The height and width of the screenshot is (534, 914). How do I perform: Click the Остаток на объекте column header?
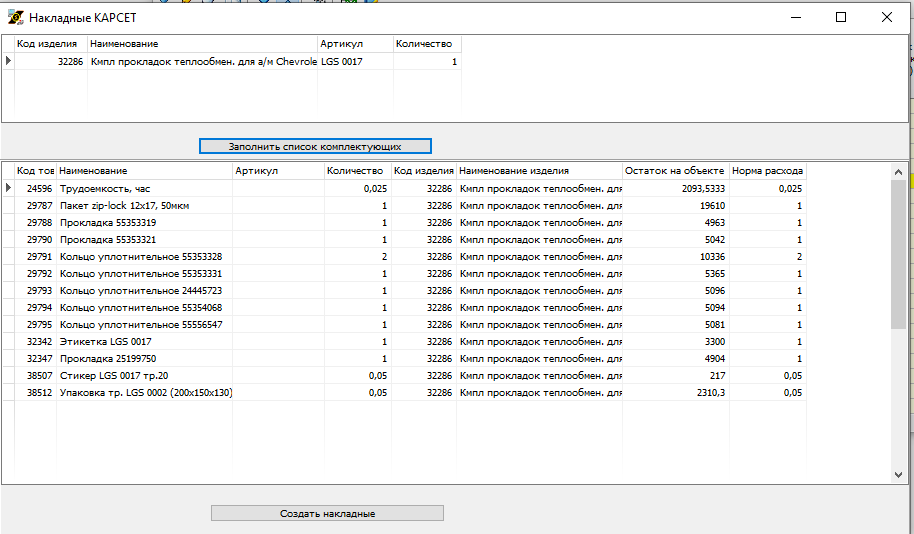point(675,171)
